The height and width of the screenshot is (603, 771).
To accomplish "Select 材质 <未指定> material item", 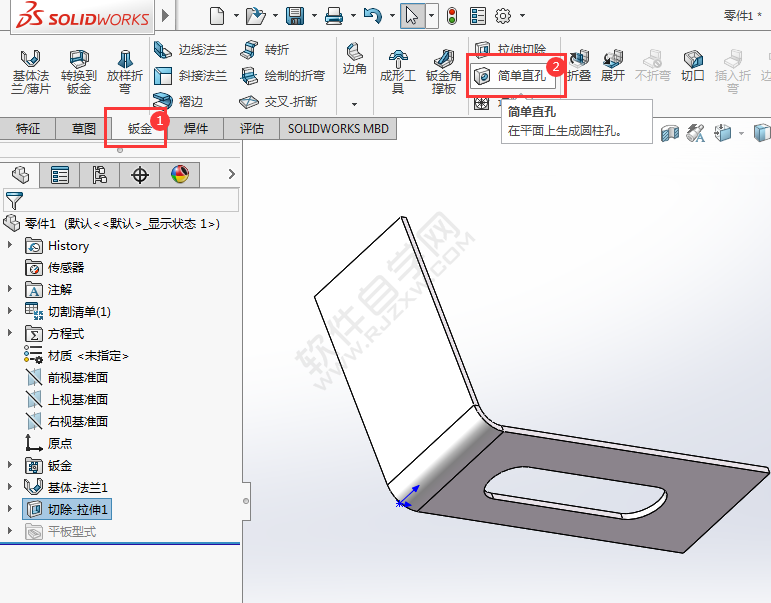I will [77, 356].
